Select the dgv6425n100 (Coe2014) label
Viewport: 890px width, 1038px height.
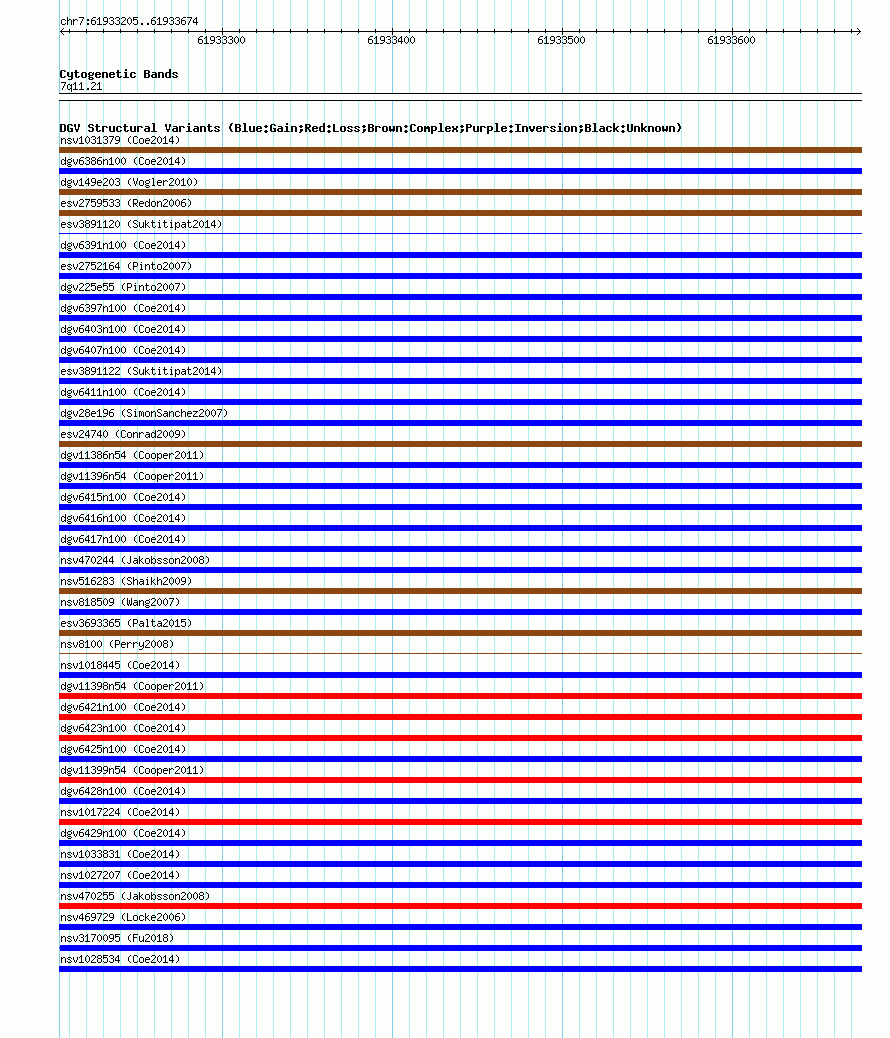[x=123, y=749]
